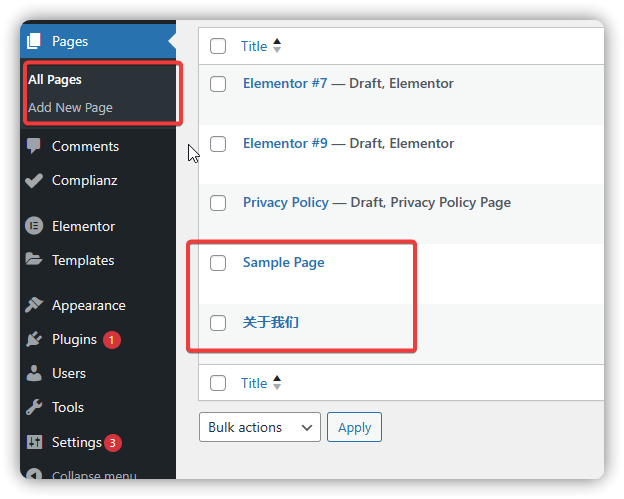
Task: Open Add New Page submenu item
Action: coord(70,107)
